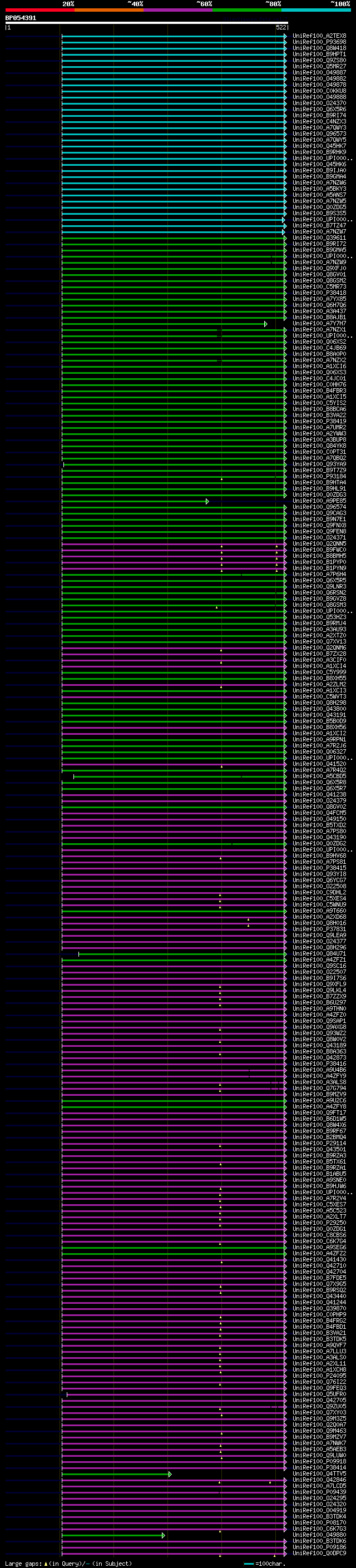Click the red 20% identity legend segment
The image size is (356, 1568).
[x=39, y=10]
